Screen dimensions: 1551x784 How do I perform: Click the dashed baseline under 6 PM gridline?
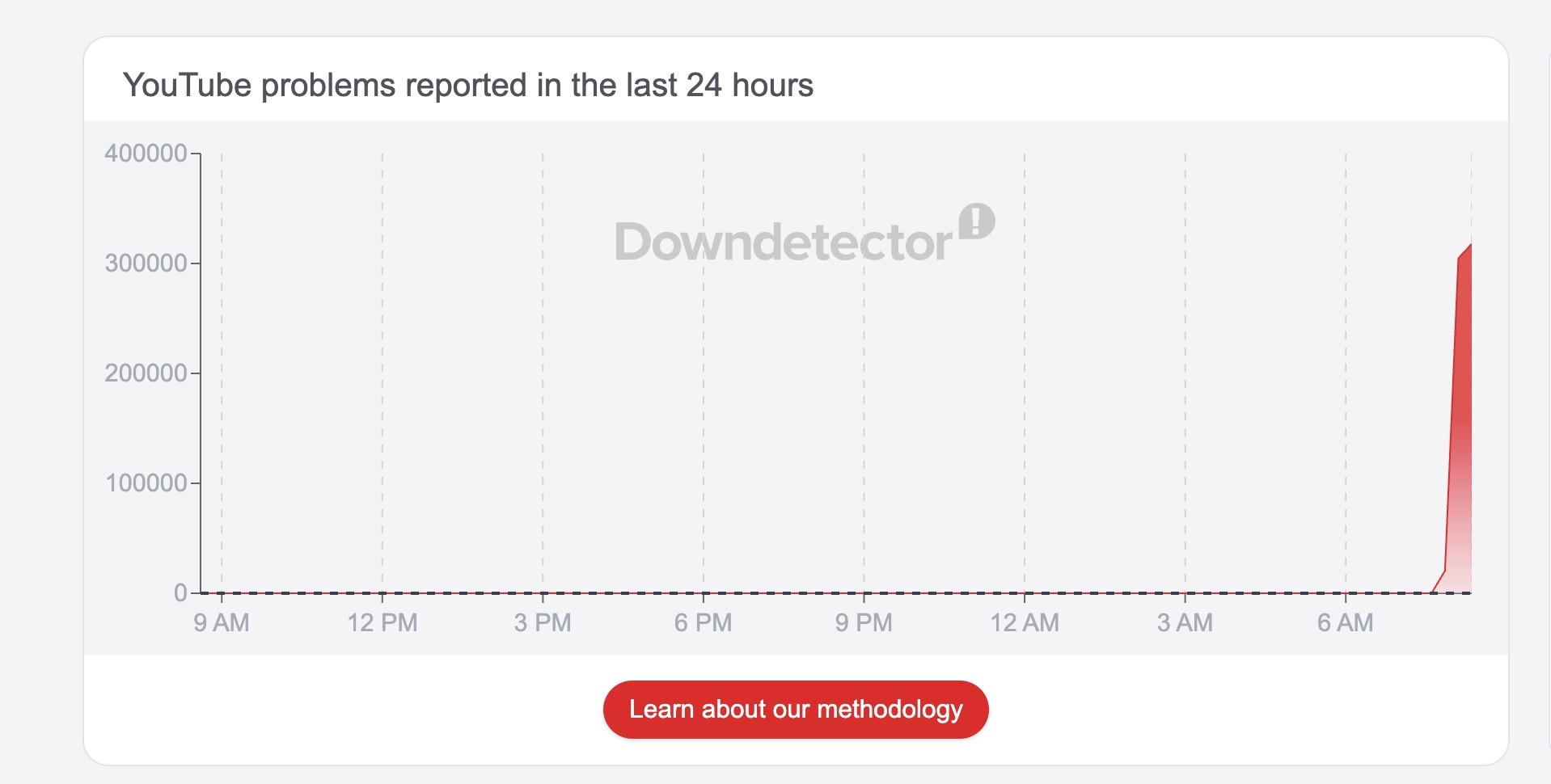coord(704,593)
